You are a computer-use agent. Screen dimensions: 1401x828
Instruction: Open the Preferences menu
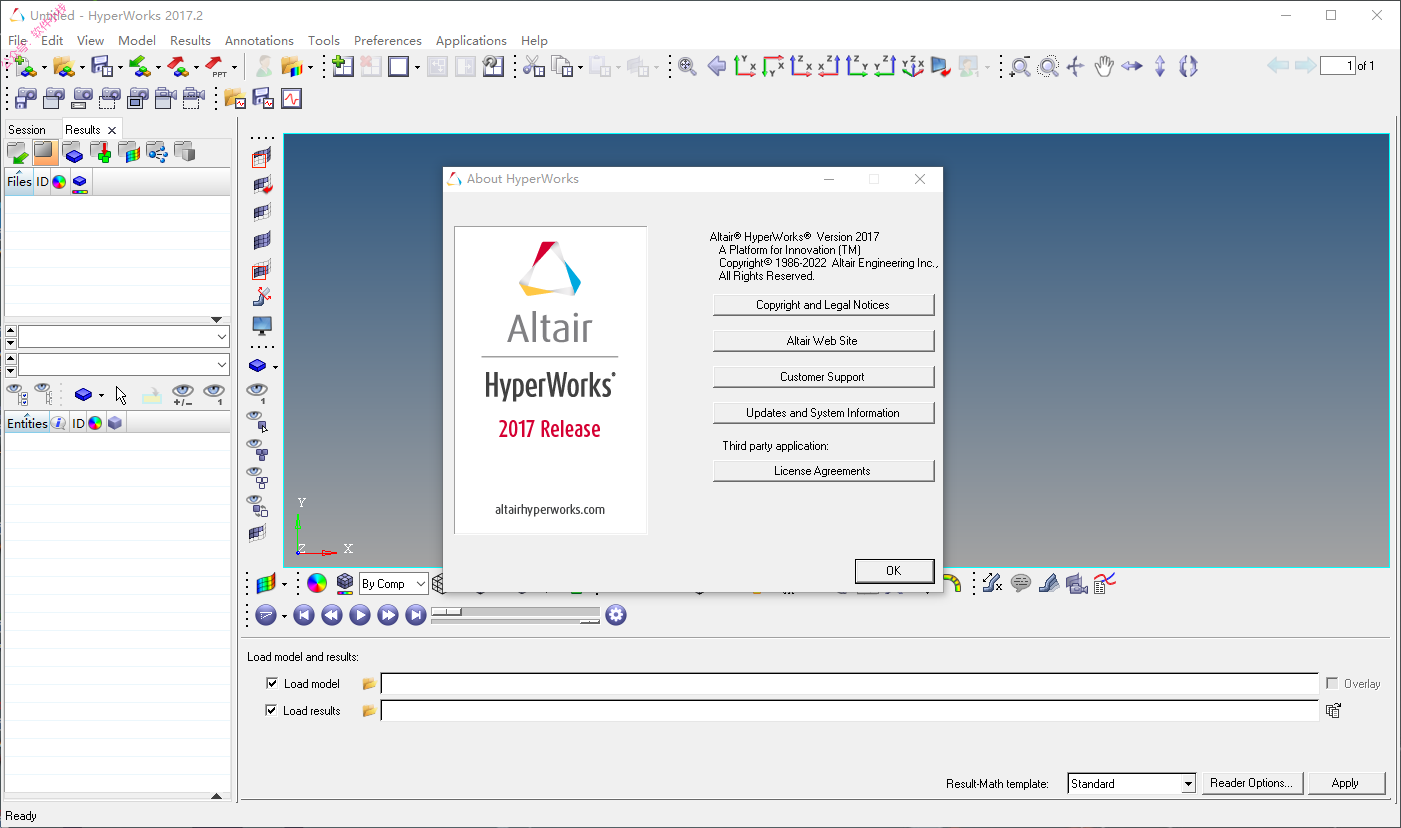[x=388, y=41]
